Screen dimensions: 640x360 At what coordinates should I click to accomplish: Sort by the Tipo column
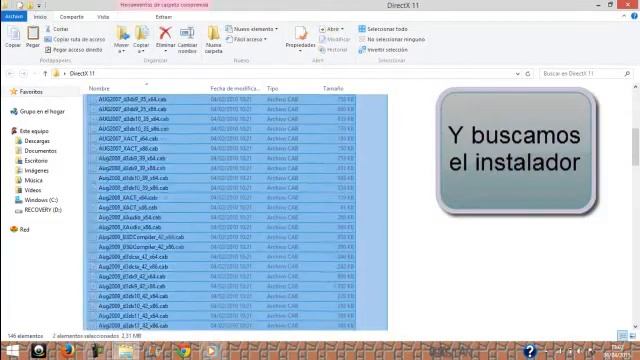[x=272, y=88]
